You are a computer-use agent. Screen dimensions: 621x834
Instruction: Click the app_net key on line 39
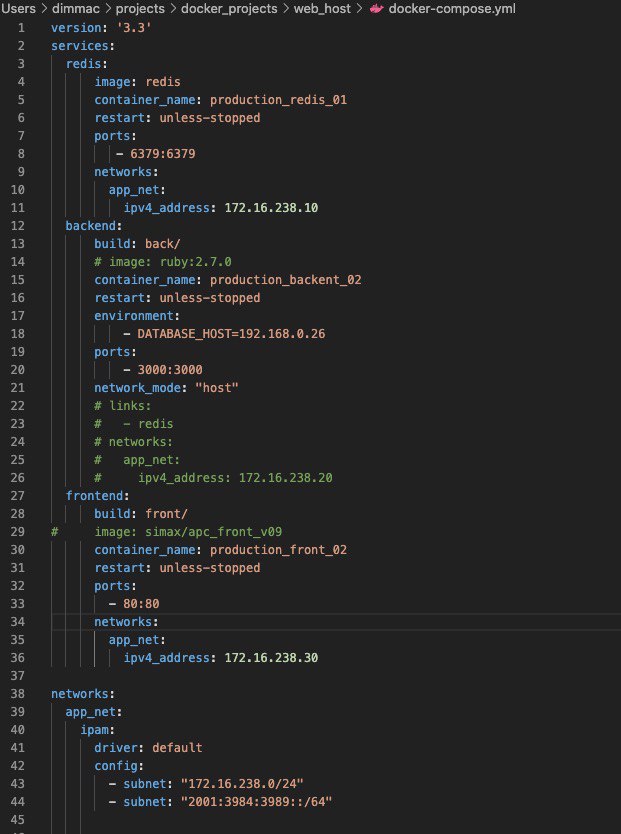pyautogui.click(x=90, y=712)
